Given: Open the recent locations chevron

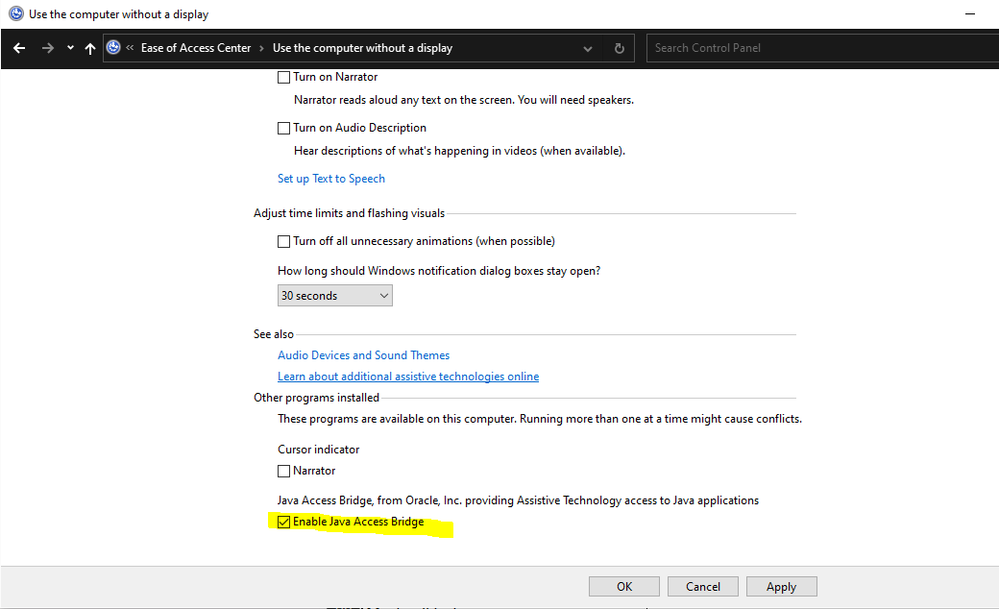Looking at the screenshot, I should click(x=70, y=48).
